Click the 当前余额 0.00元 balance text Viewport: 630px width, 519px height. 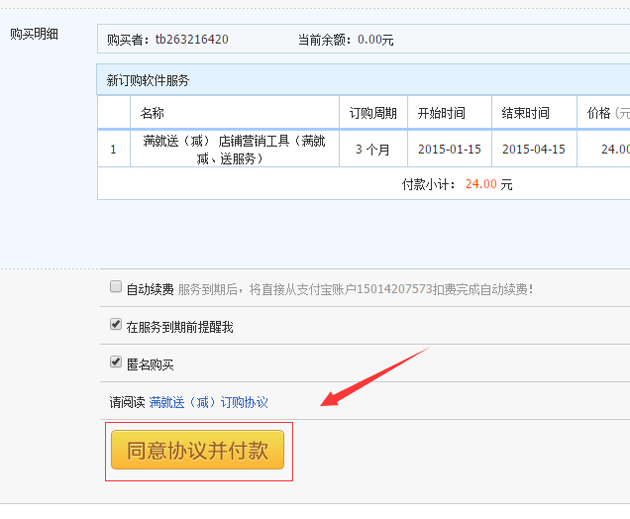point(346,40)
